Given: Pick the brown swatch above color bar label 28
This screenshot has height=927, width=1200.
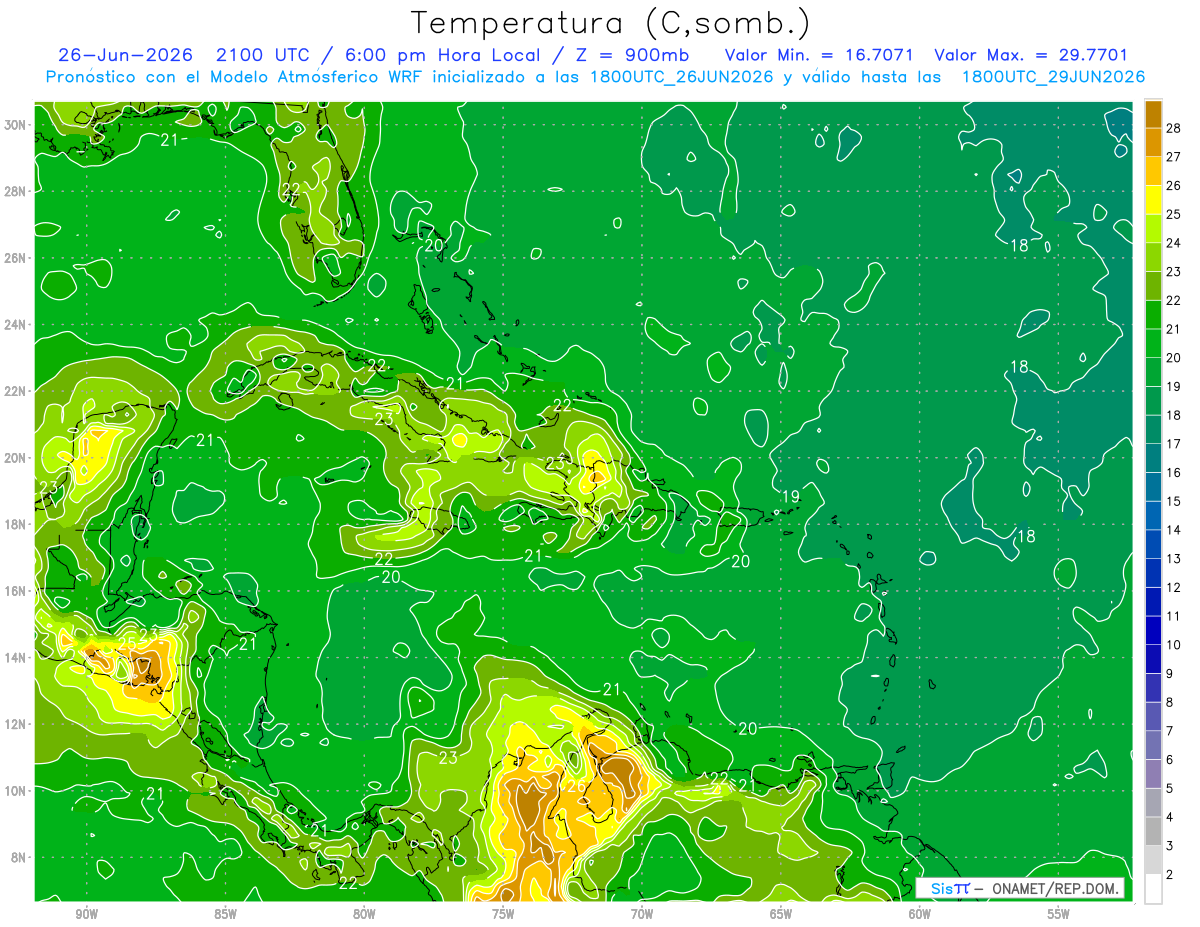Looking at the screenshot, I should (x=1153, y=114).
